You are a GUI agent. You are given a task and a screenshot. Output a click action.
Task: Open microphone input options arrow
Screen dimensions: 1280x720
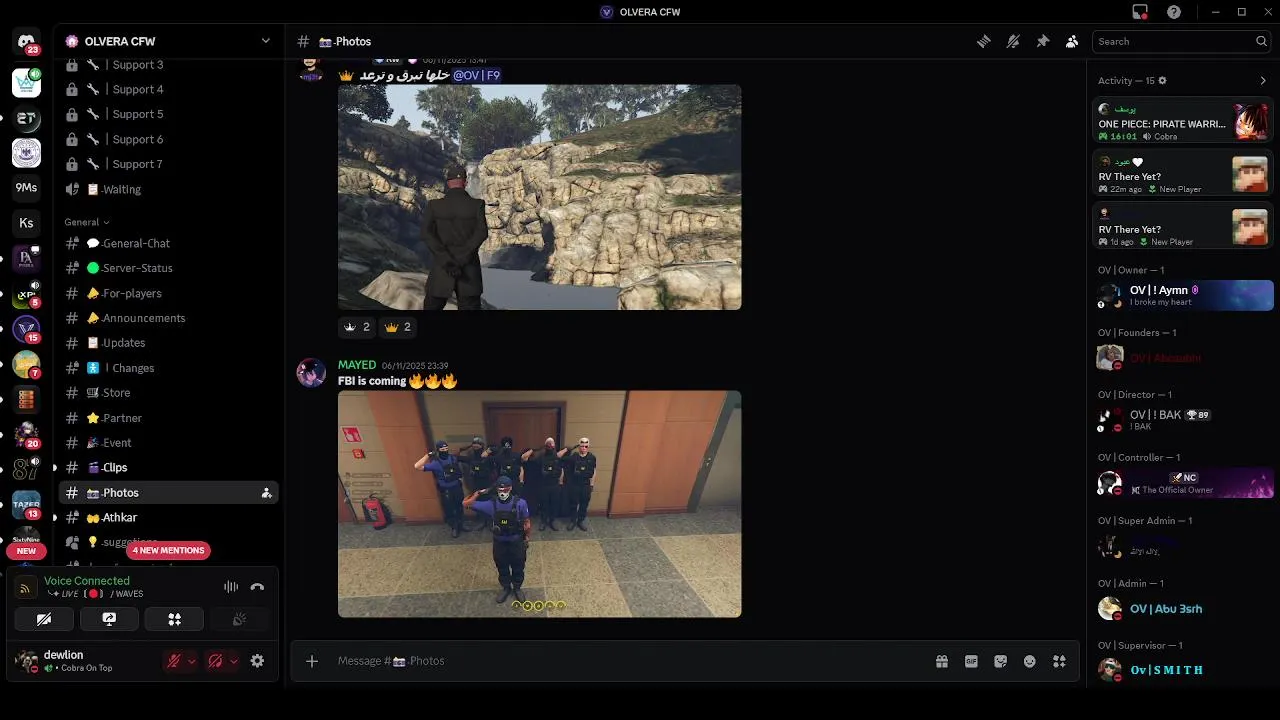(191, 661)
